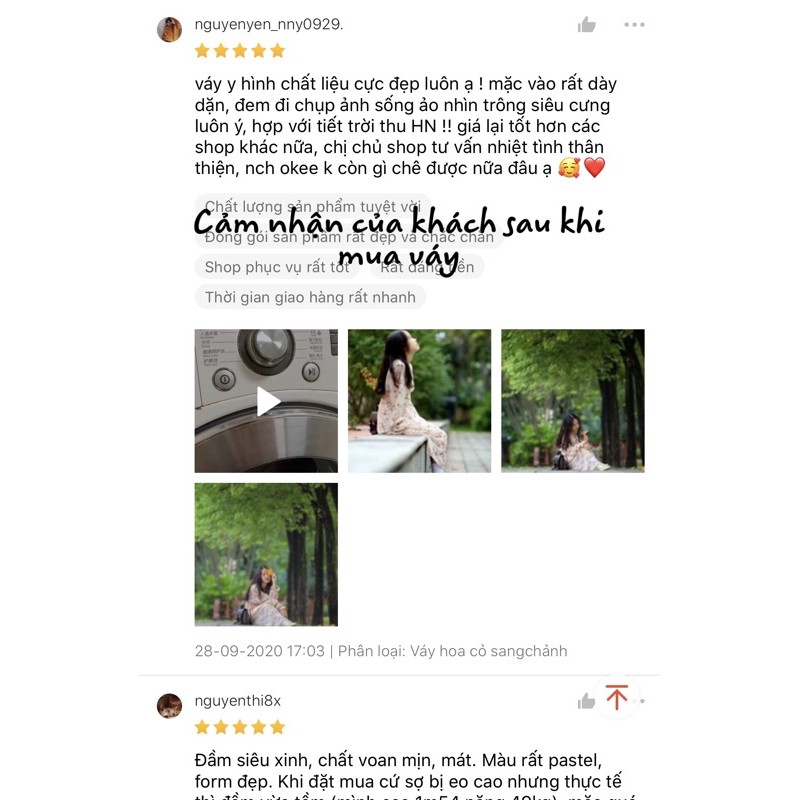This screenshot has height=800, width=800.
Task: Select tag 'Đóng gói sản phẩm rất đẹp'
Action: 349,237
